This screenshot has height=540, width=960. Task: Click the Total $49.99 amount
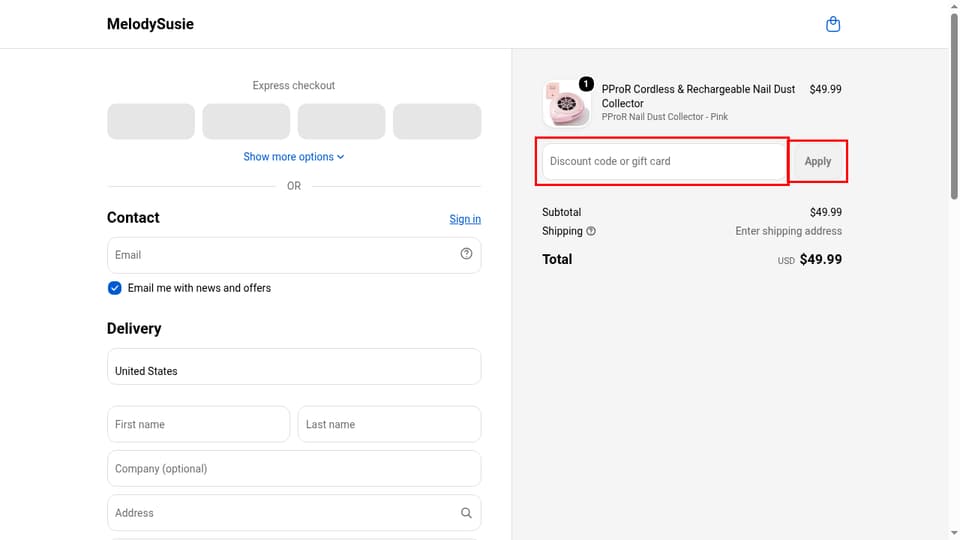pos(820,259)
